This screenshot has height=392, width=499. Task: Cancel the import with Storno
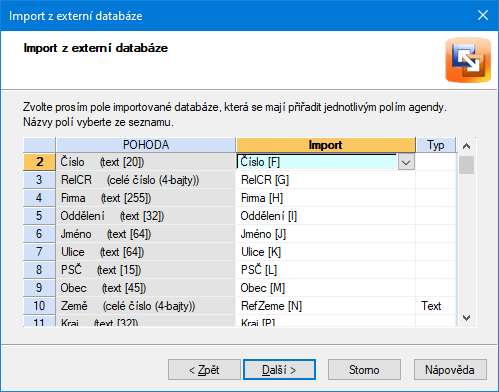pos(364,369)
